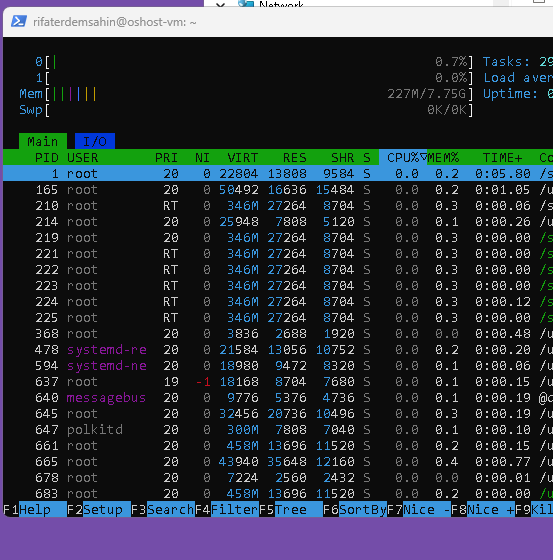Sort by the CPU% column header
This screenshot has width=553, height=560.
tap(403, 157)
